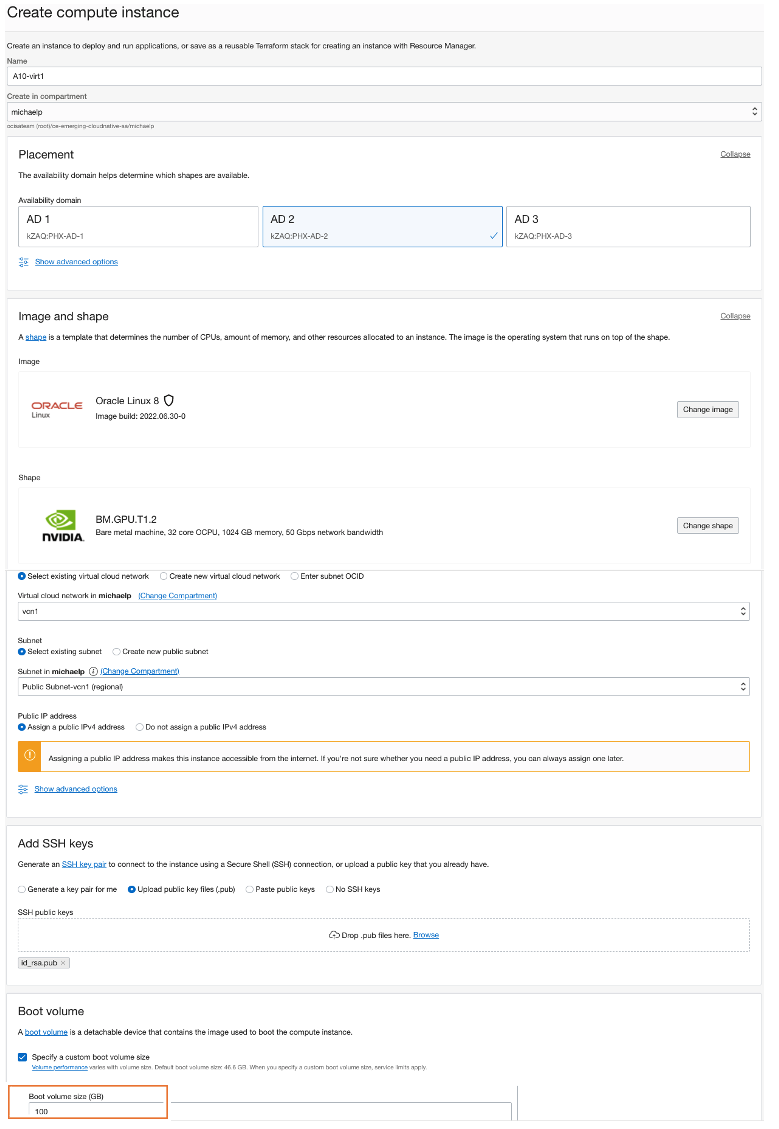Click the NVIDIA logo icon in Shape section
This screenshot has height=1129, width=779.
point(61,524)
